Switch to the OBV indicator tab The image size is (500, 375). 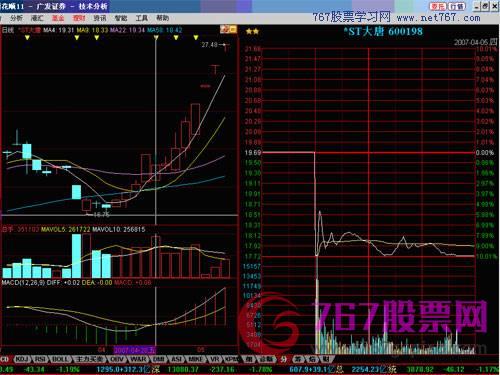[x=116, y=359]
